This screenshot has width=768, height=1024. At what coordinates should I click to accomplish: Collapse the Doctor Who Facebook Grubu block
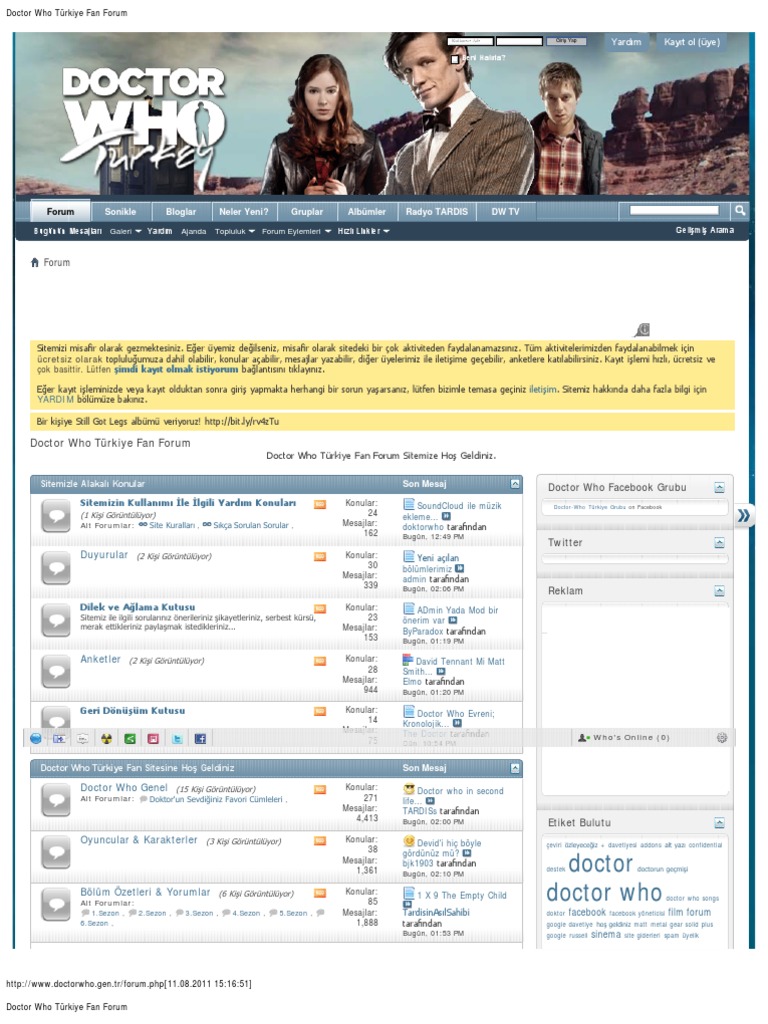click(719, 488)
